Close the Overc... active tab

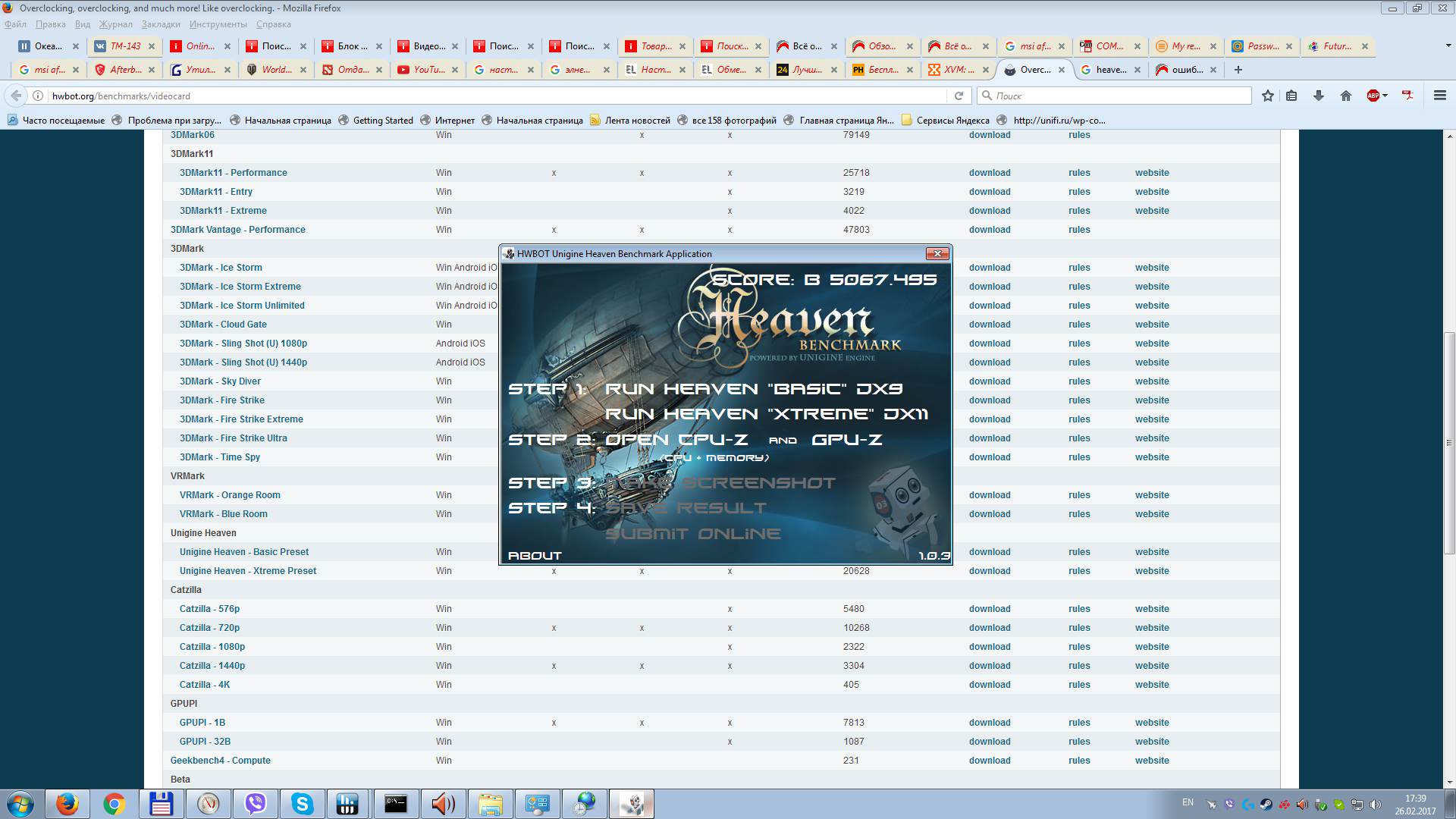point(1062,70)
